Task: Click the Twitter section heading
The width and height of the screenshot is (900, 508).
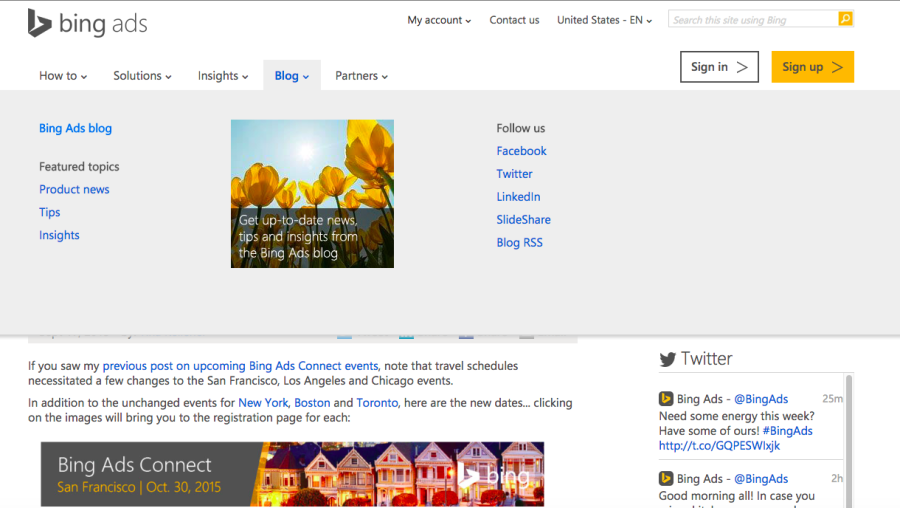Action: point(706,359)
